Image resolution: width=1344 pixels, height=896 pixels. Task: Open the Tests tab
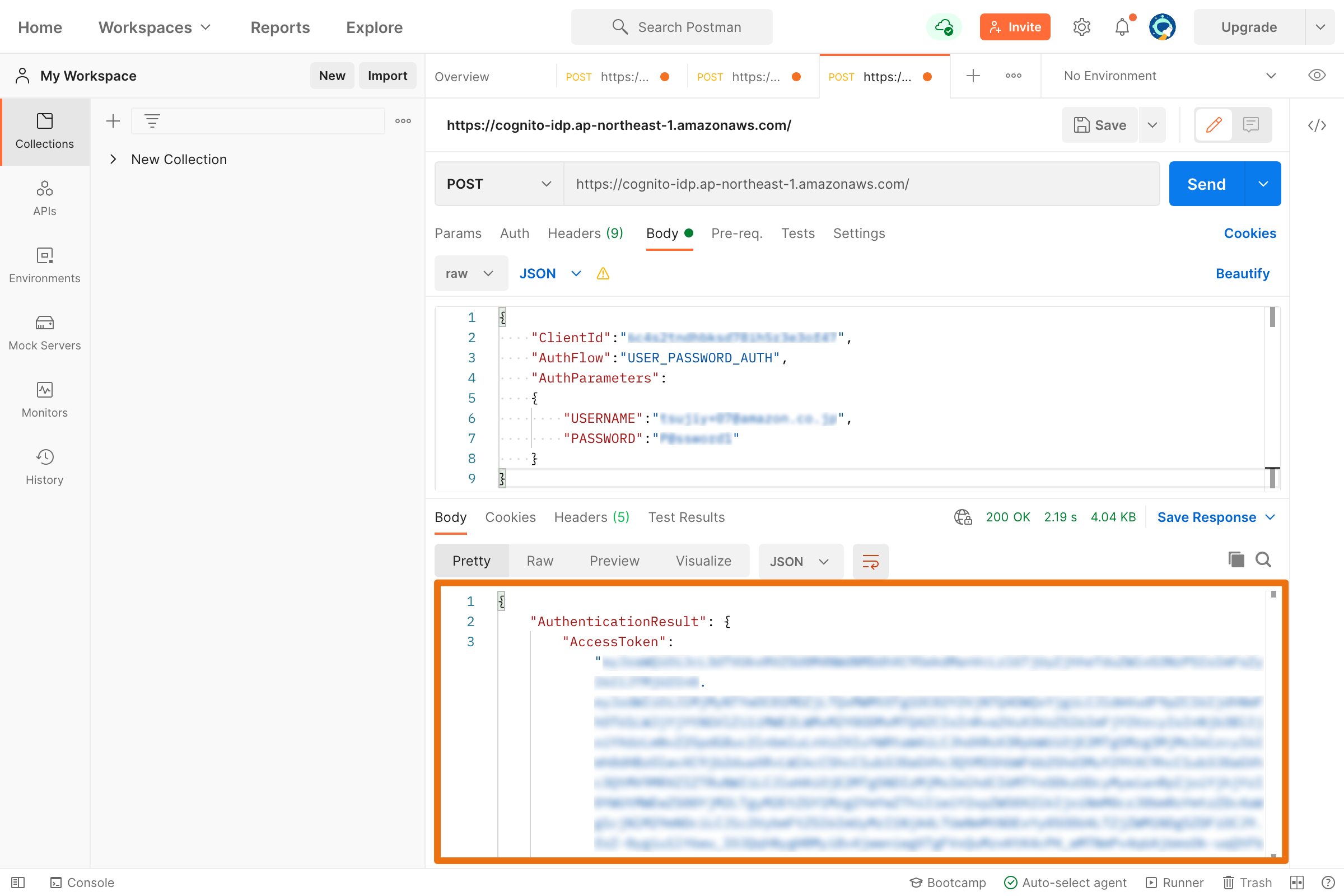(x=797, y=233)
